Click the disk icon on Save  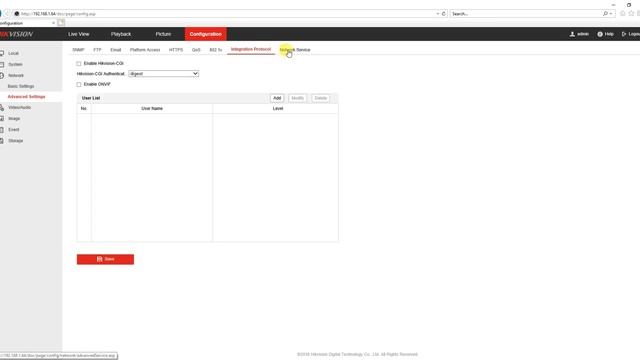coord(100,259)
